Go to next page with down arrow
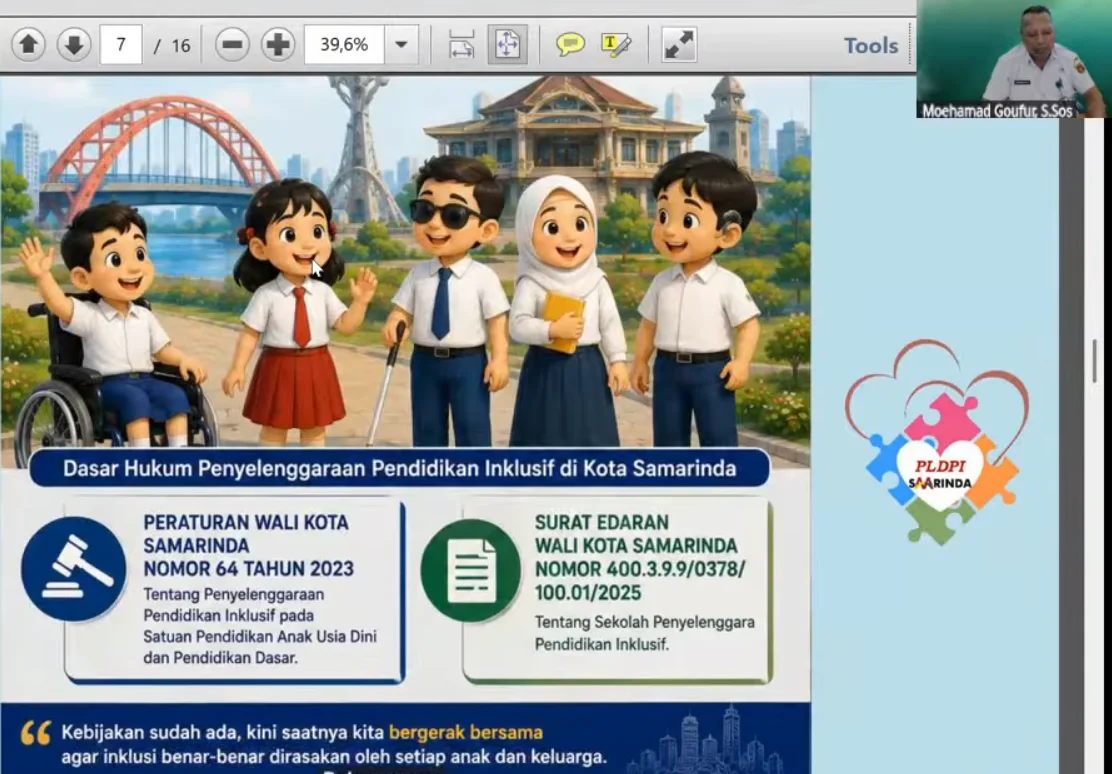The height and width of the screenshot is (774, 1112). point(74,45)
